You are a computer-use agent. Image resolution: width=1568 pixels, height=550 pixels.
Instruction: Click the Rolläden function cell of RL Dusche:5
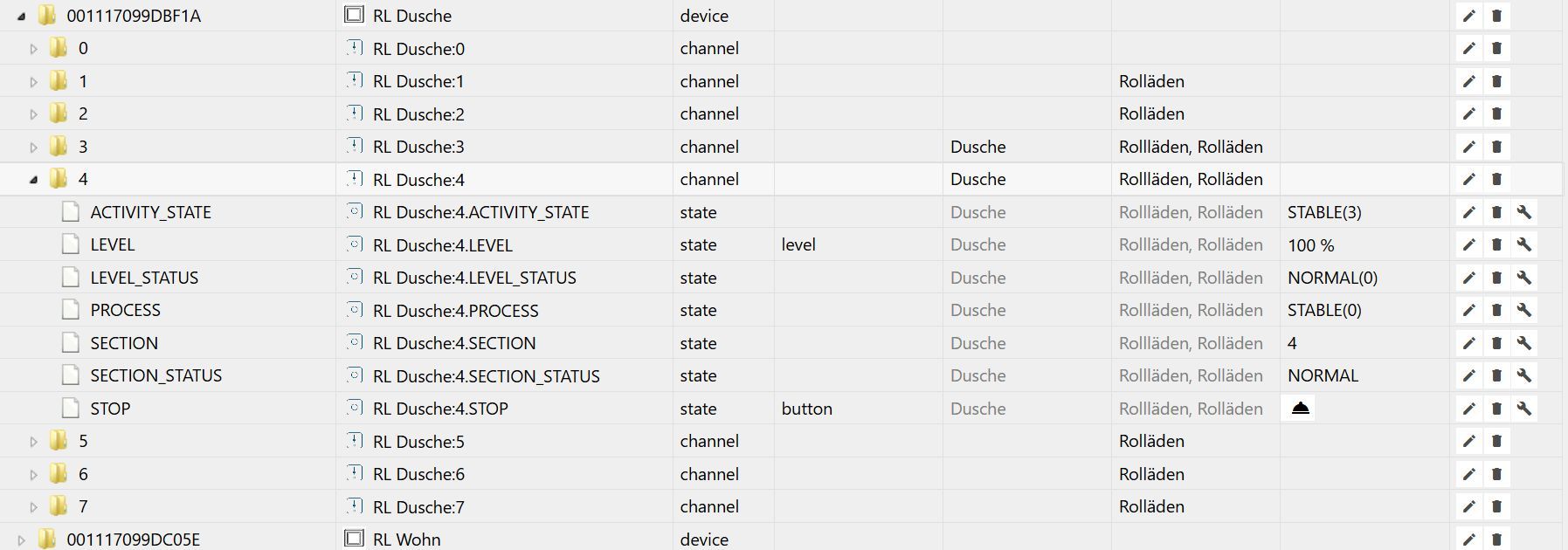[1151, 442]
